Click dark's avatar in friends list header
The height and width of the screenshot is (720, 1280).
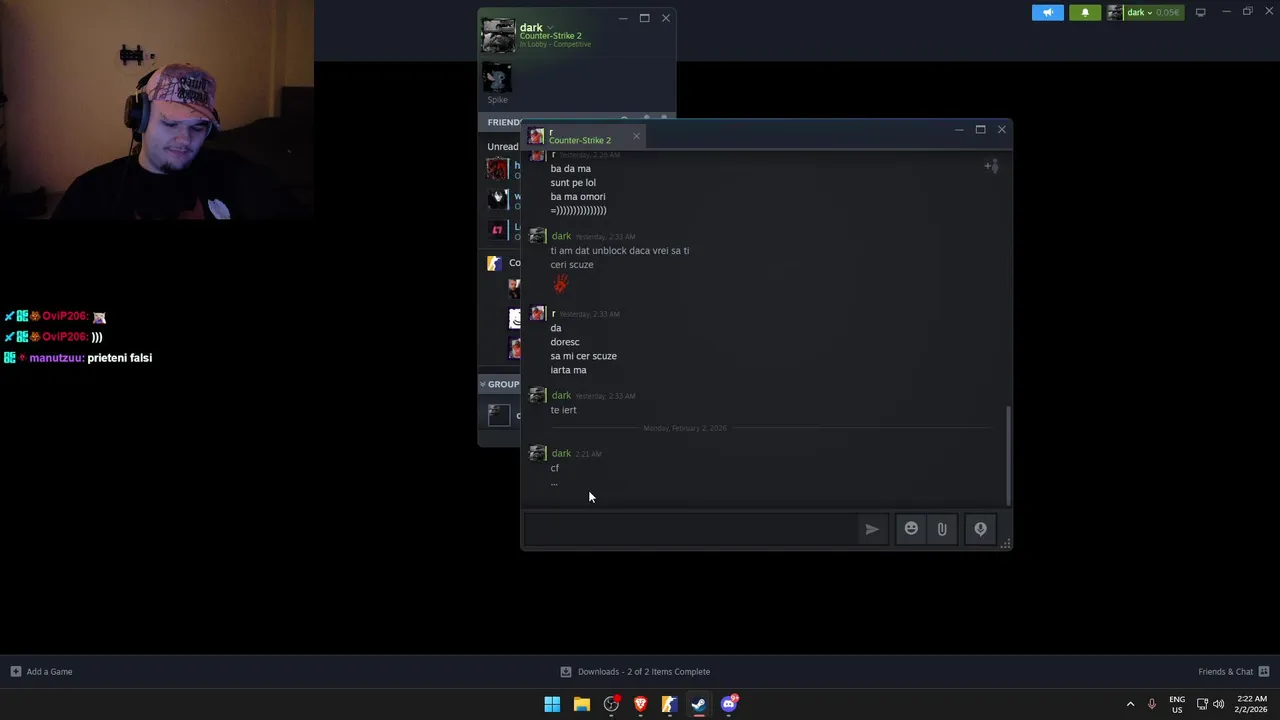498,35
